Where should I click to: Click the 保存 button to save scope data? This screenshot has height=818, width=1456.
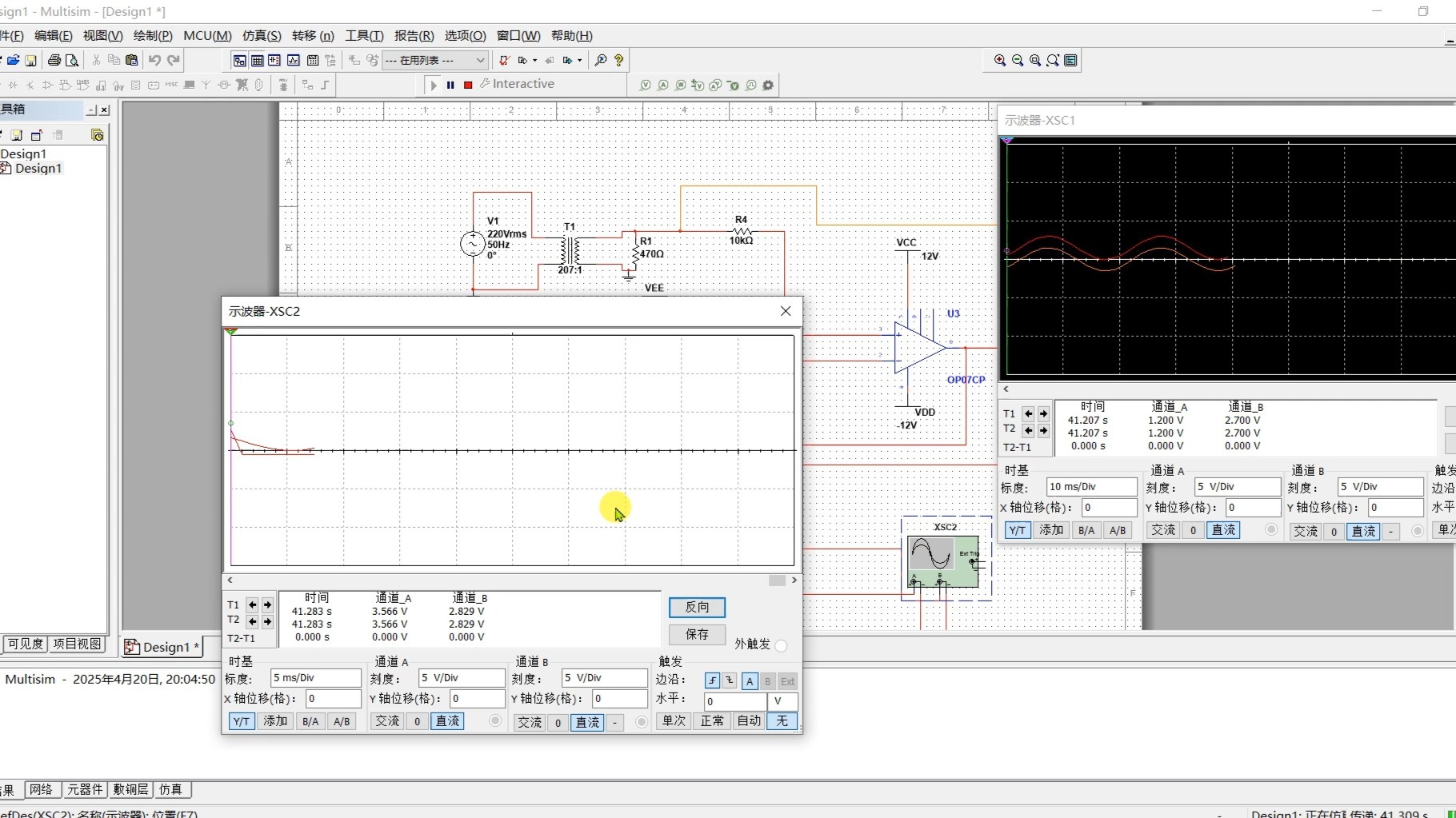click(x=696, y=635)
